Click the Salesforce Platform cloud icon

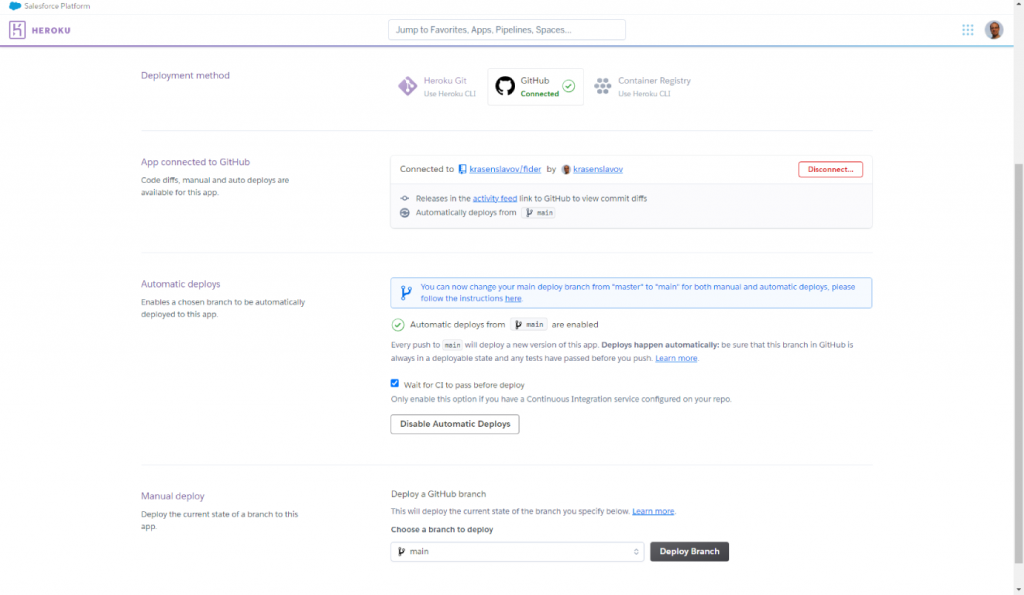[15, 6]
